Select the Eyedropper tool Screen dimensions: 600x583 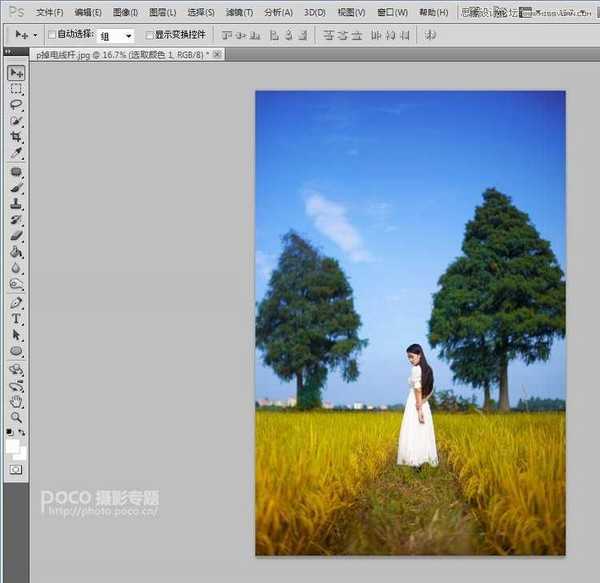click(x=16, y=153)
